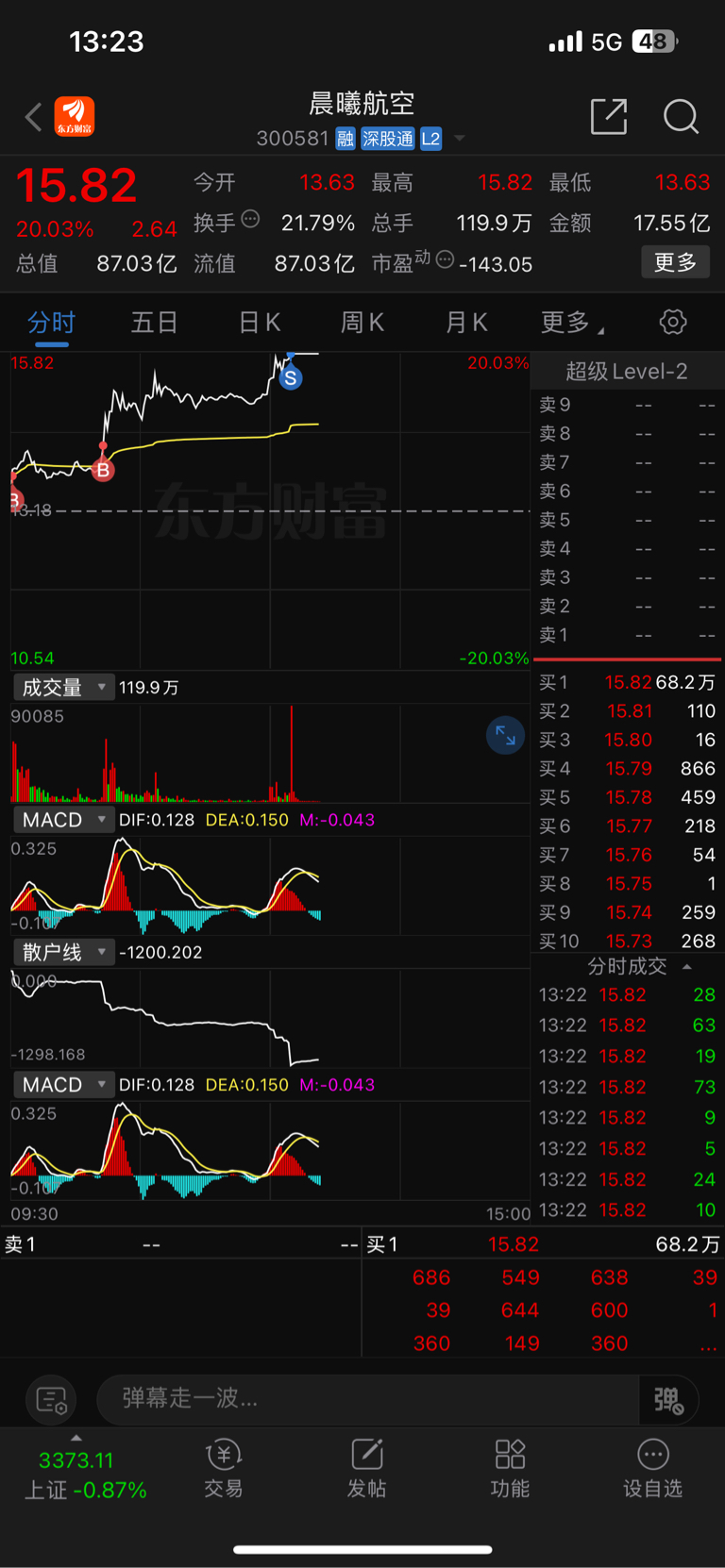Tap the 13:22 trade with volume 73
The width and height of the screenshot is (725, 1568).
tap(627, 1087)
